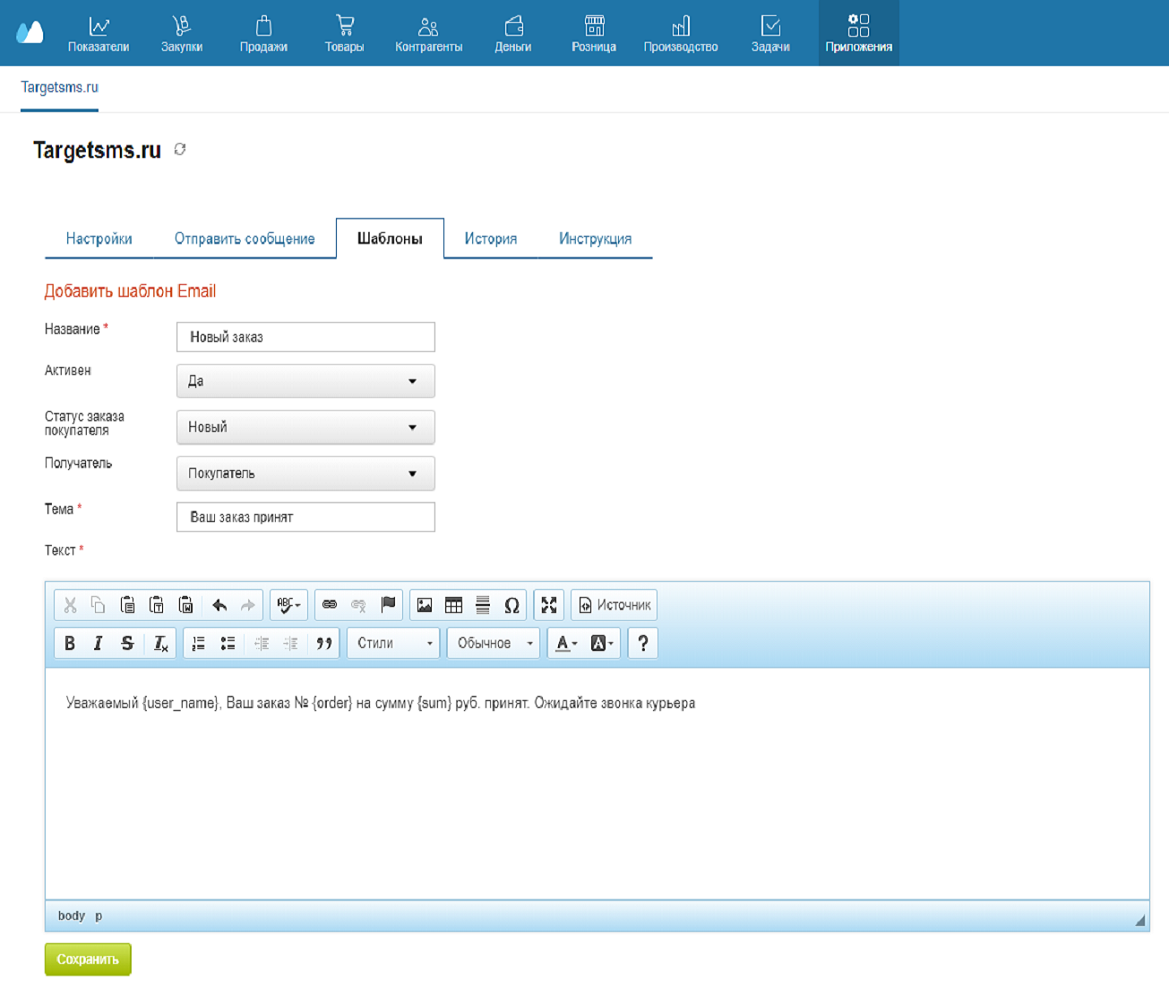Image resolution: width=1169 pixels, height=986 pixels.
Task: Open the Деньги section
Action: [513, 33]
